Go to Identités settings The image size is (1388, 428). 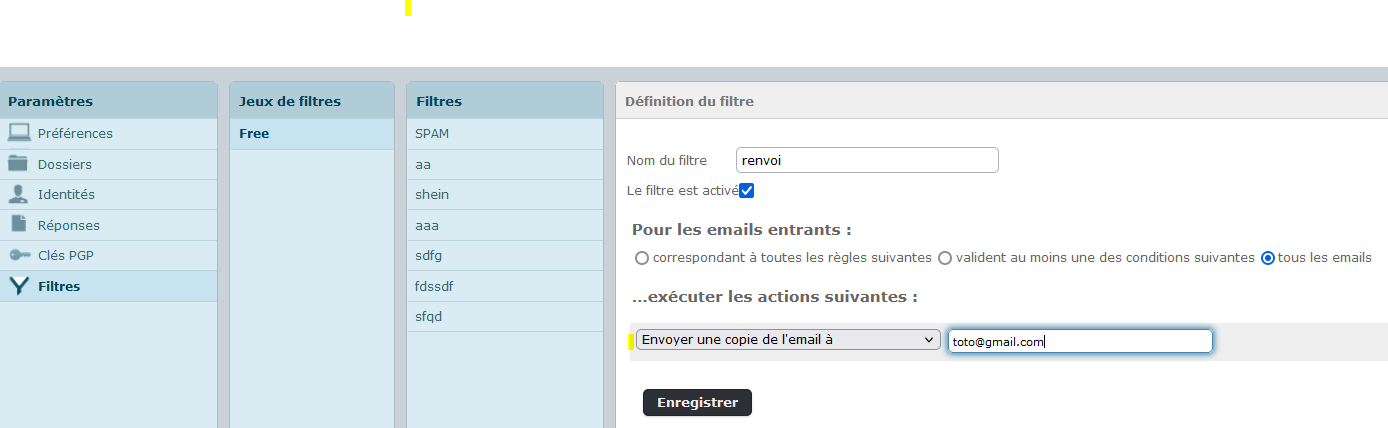click(109, 195)
